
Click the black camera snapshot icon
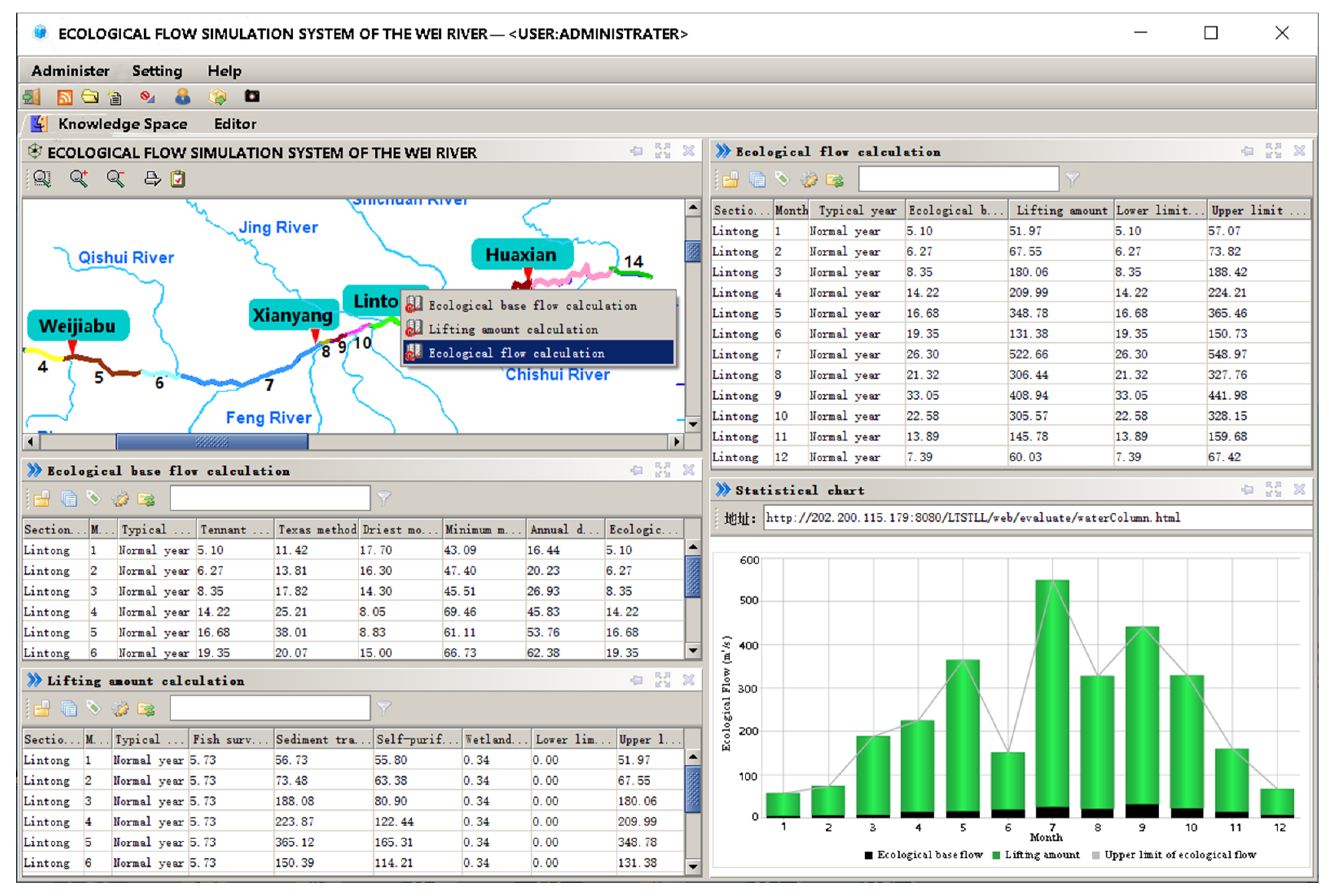(252, 96)
